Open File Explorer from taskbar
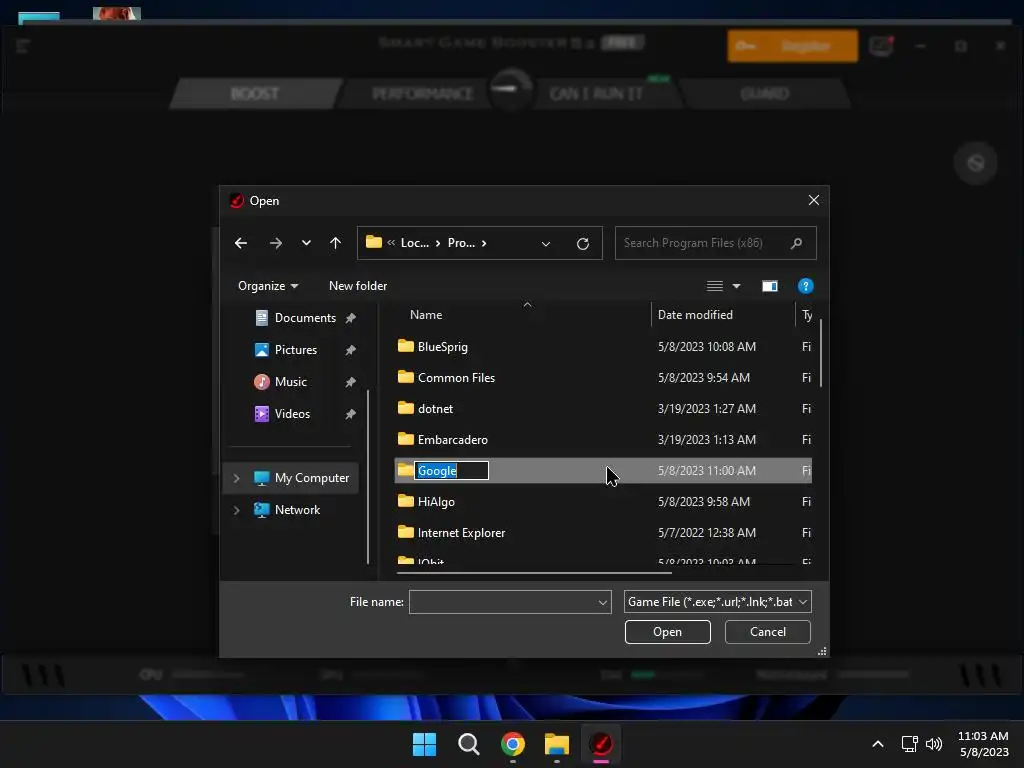This screenshot has height=768, width=1024. click(557, 744)
